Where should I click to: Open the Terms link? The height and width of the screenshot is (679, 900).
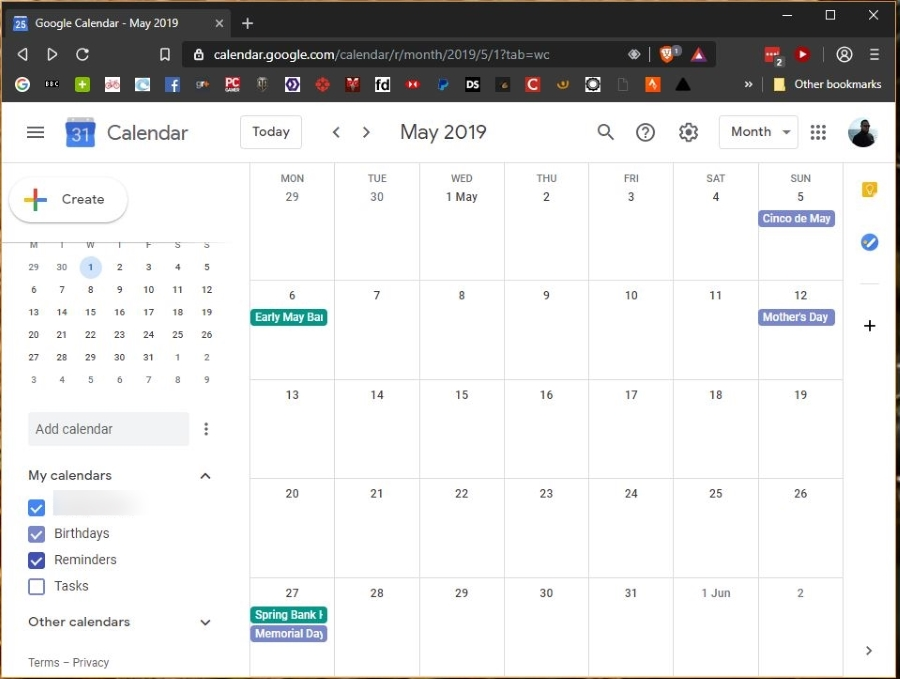44,662
